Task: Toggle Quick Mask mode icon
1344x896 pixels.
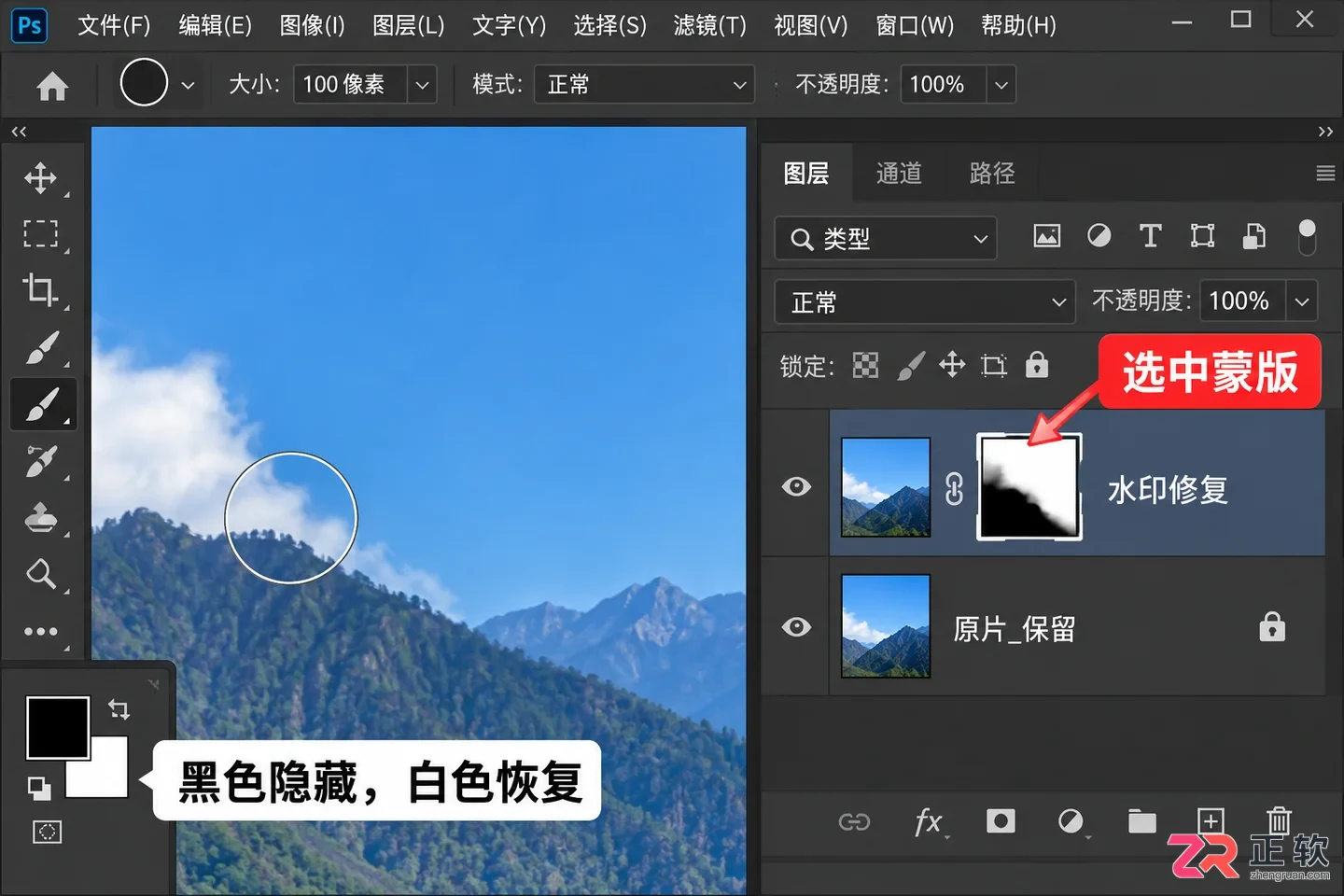Action: tap(47, 832)
